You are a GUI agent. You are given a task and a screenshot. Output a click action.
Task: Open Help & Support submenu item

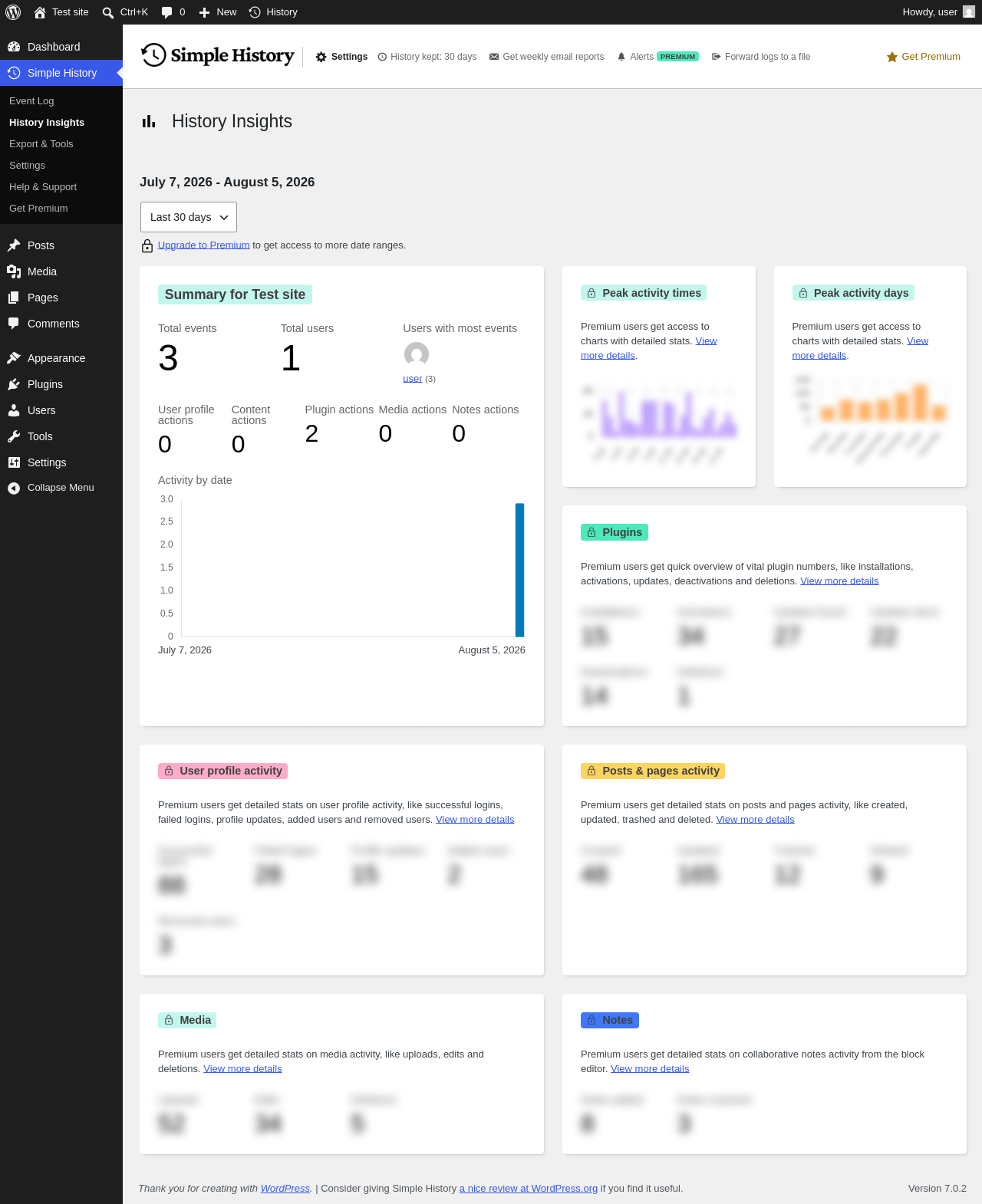(x=43, y=187)
